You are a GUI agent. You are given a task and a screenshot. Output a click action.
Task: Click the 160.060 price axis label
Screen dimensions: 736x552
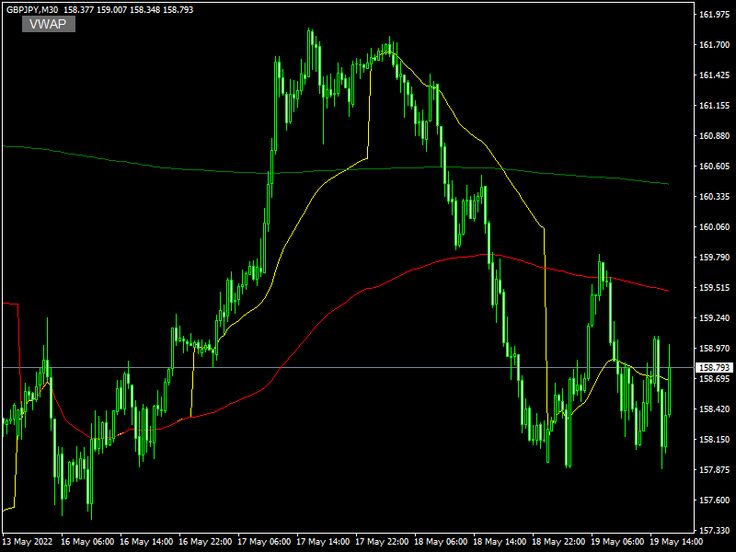click(x=714, y=227)
